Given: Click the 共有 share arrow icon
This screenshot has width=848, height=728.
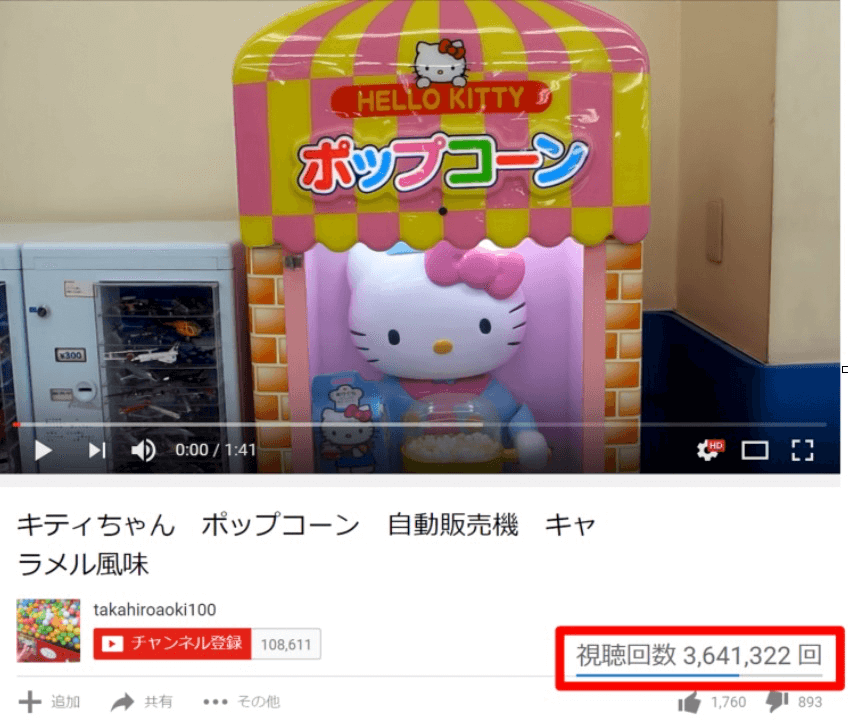Looking at the screenshot, I should coord(122,702).
